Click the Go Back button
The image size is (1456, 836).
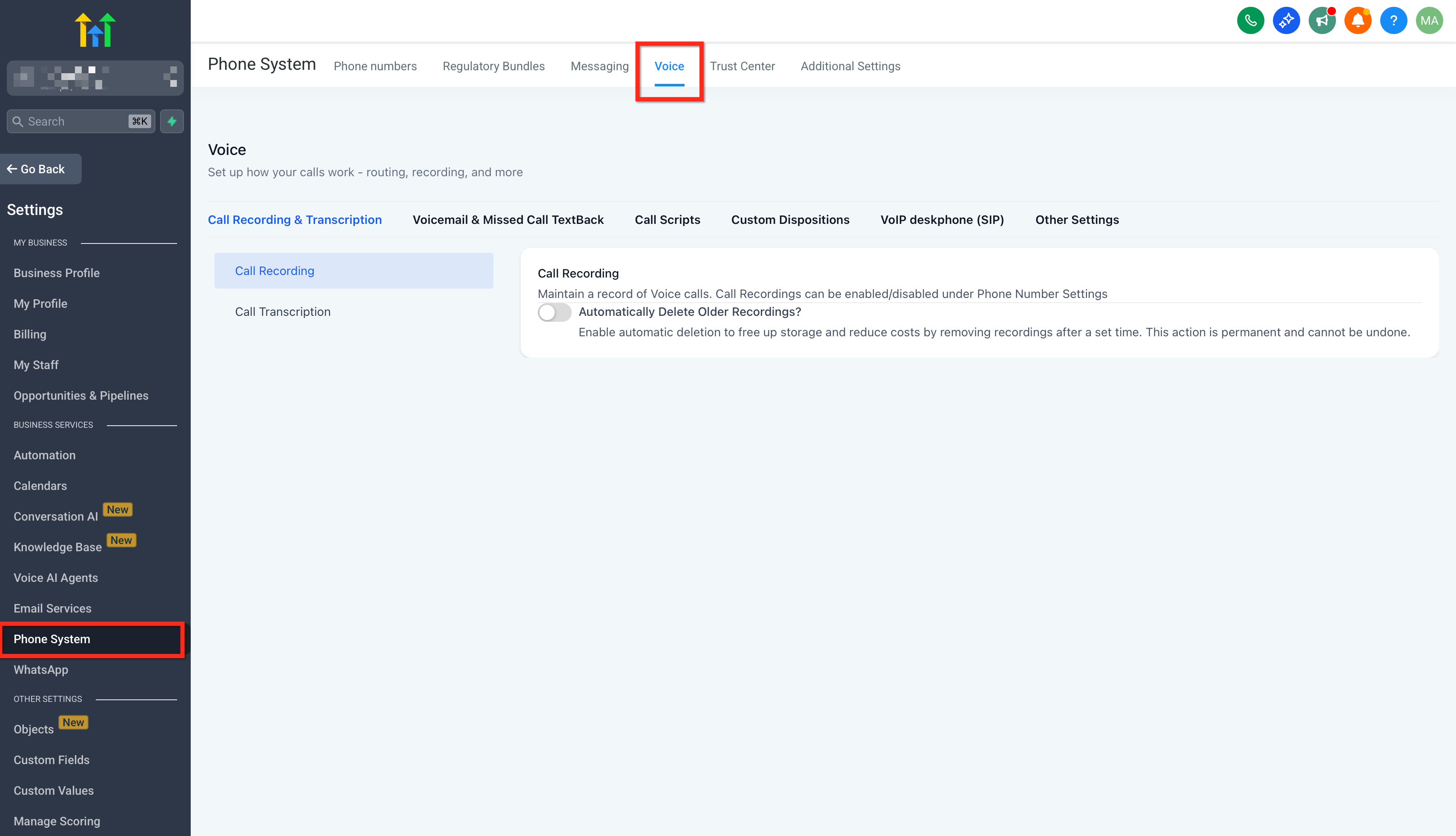tap(40, 169)
